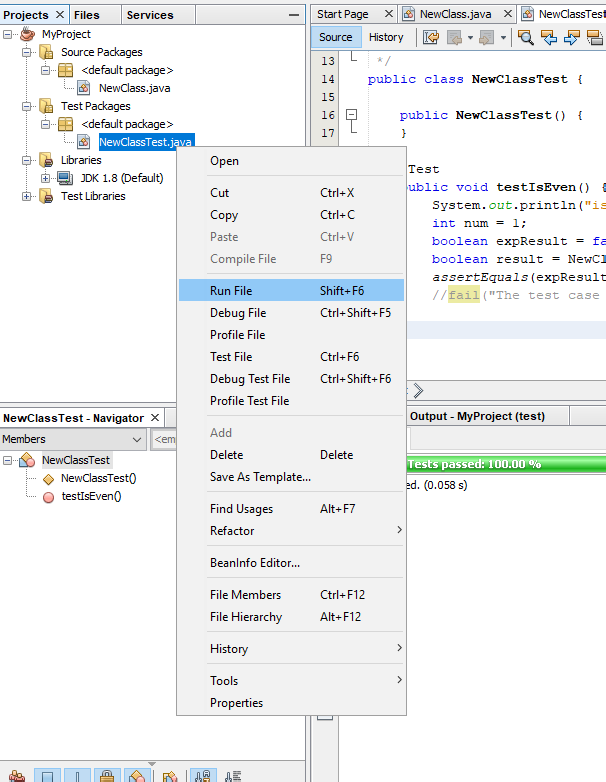Open the Members dropdown in Navigator
606x782 pixels.
pos(73,439)
